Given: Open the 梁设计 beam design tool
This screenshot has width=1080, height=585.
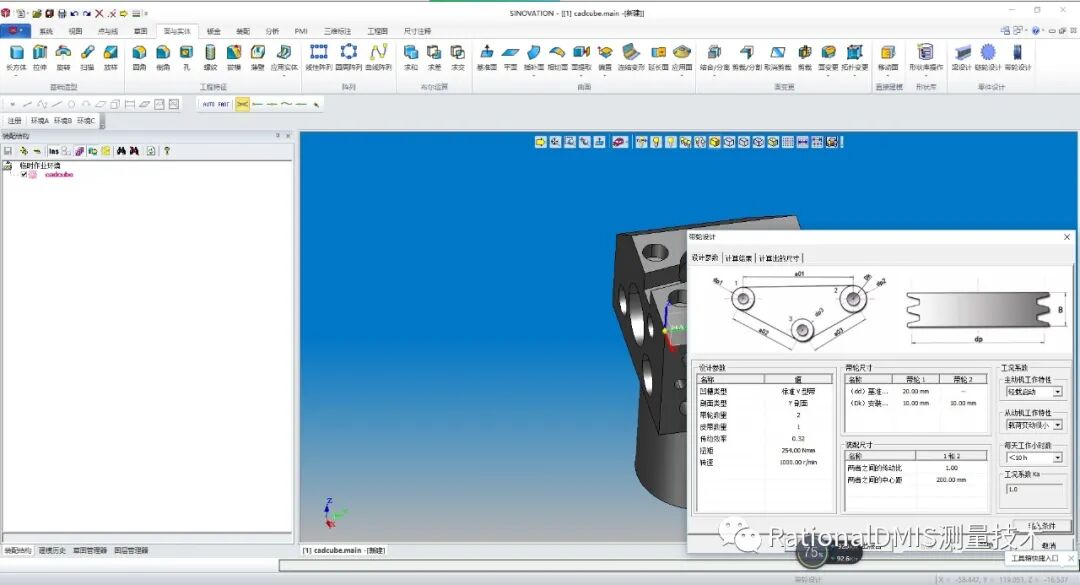Looking at the screenshot, I should [x=962, y=57].
